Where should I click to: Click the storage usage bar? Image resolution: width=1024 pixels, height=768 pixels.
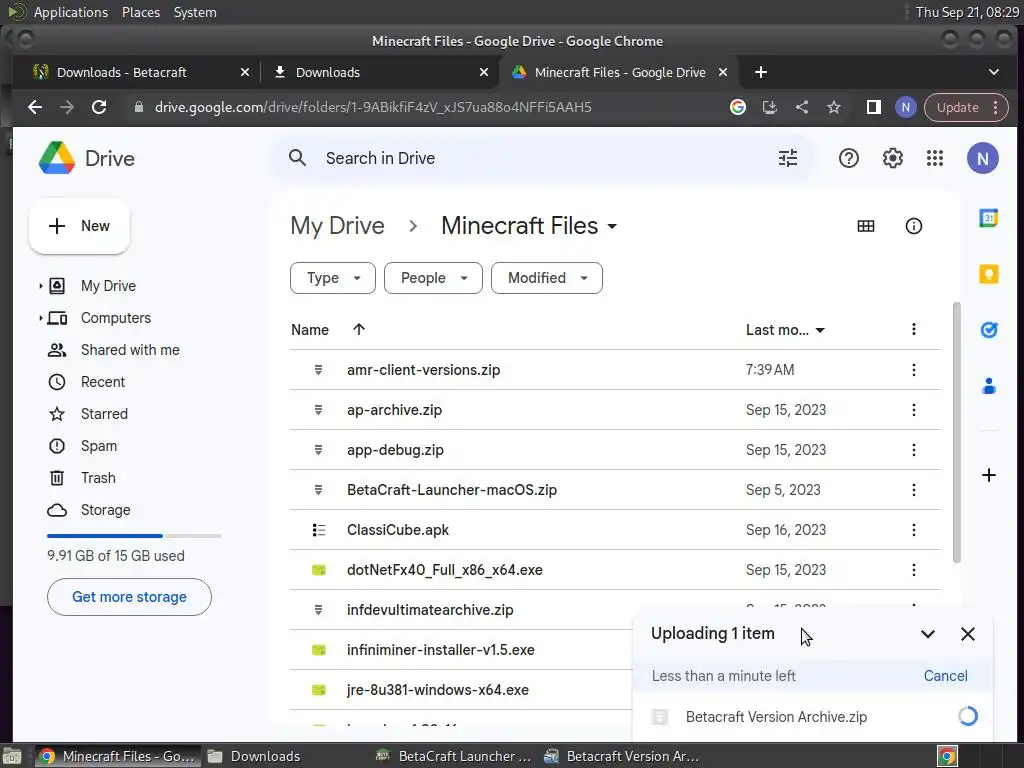point(134,536)
